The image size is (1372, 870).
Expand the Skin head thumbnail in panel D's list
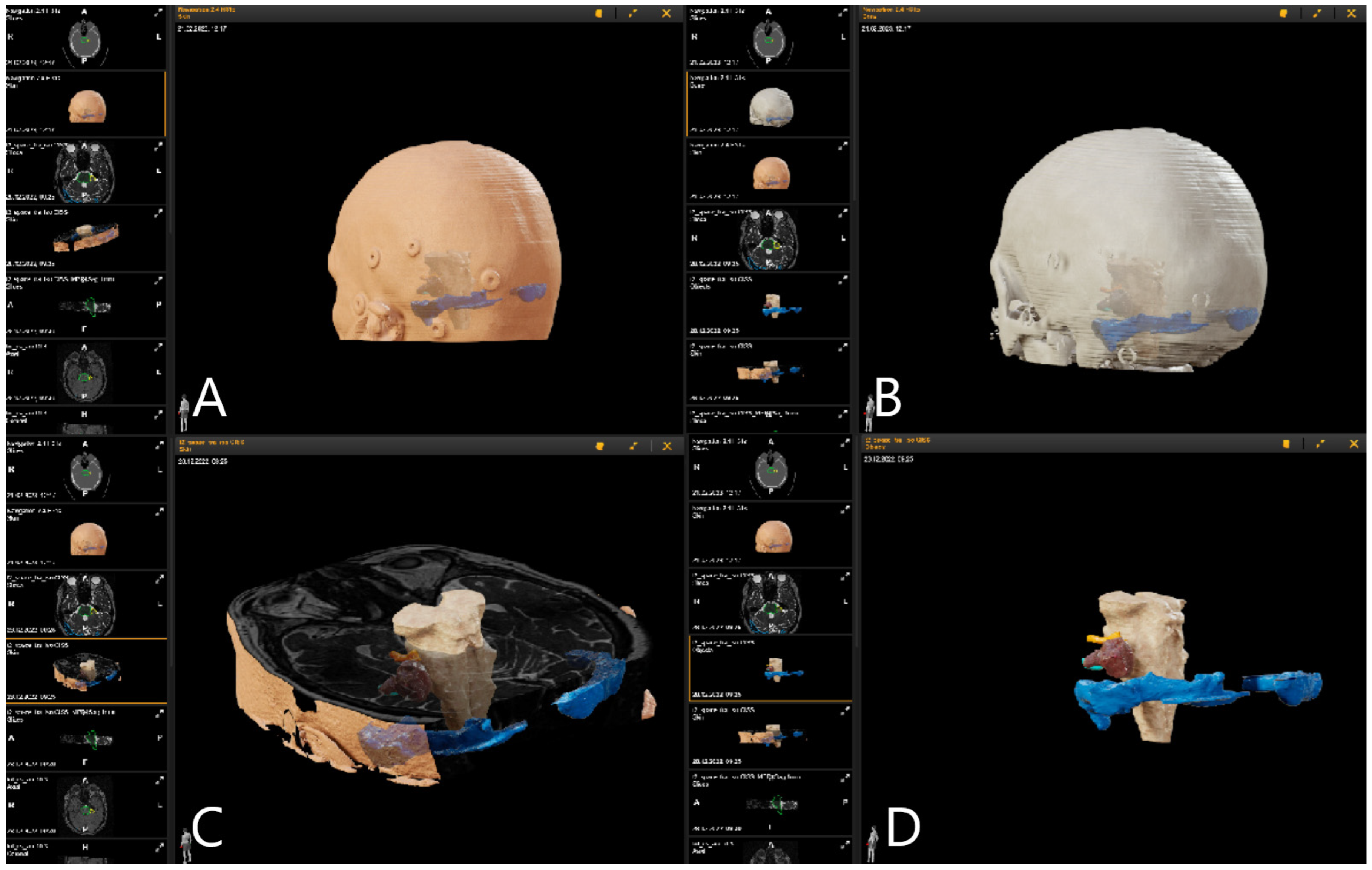pyautogui.click(x=844, y=510)
